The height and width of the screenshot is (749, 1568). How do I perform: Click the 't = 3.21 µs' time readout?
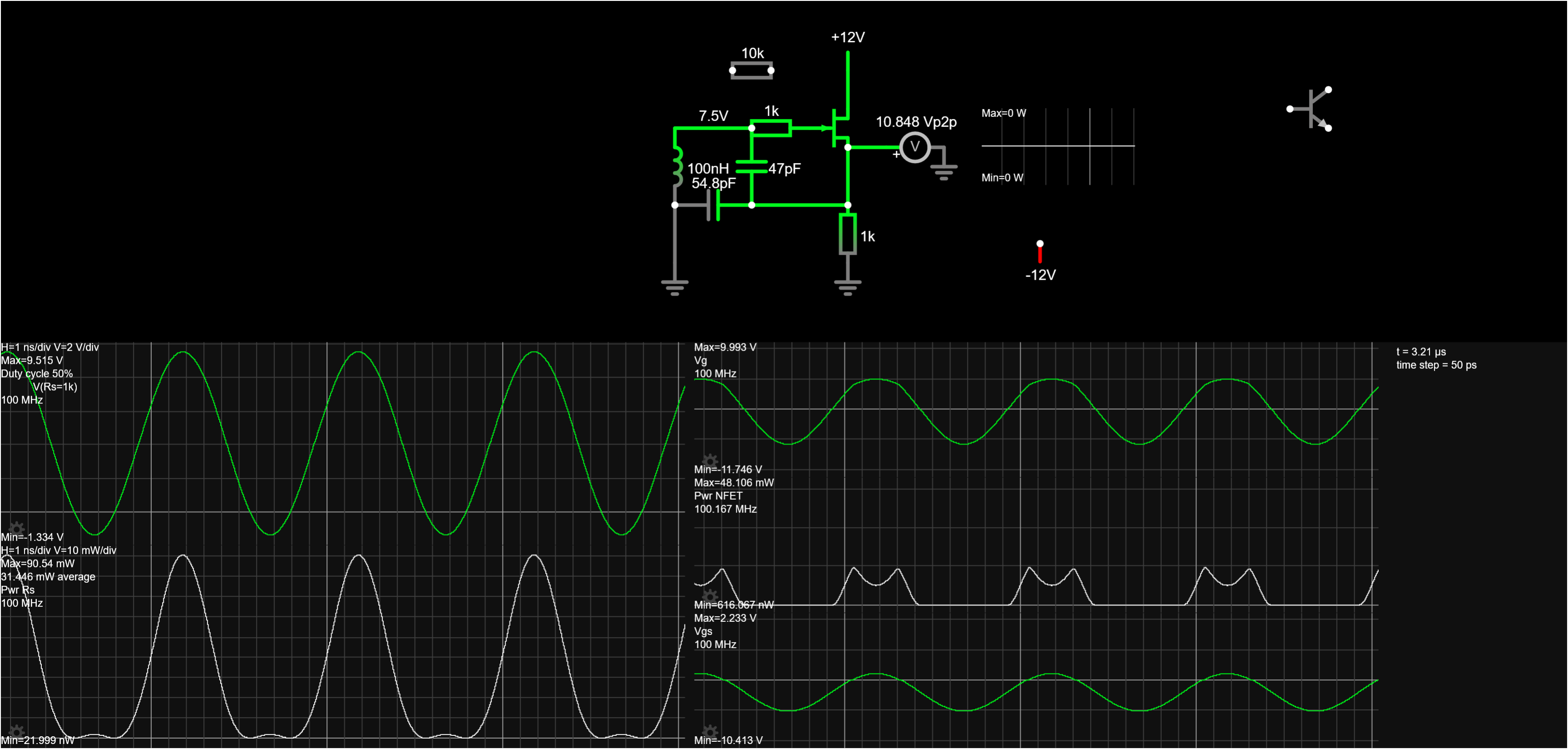coord(1421,352)
